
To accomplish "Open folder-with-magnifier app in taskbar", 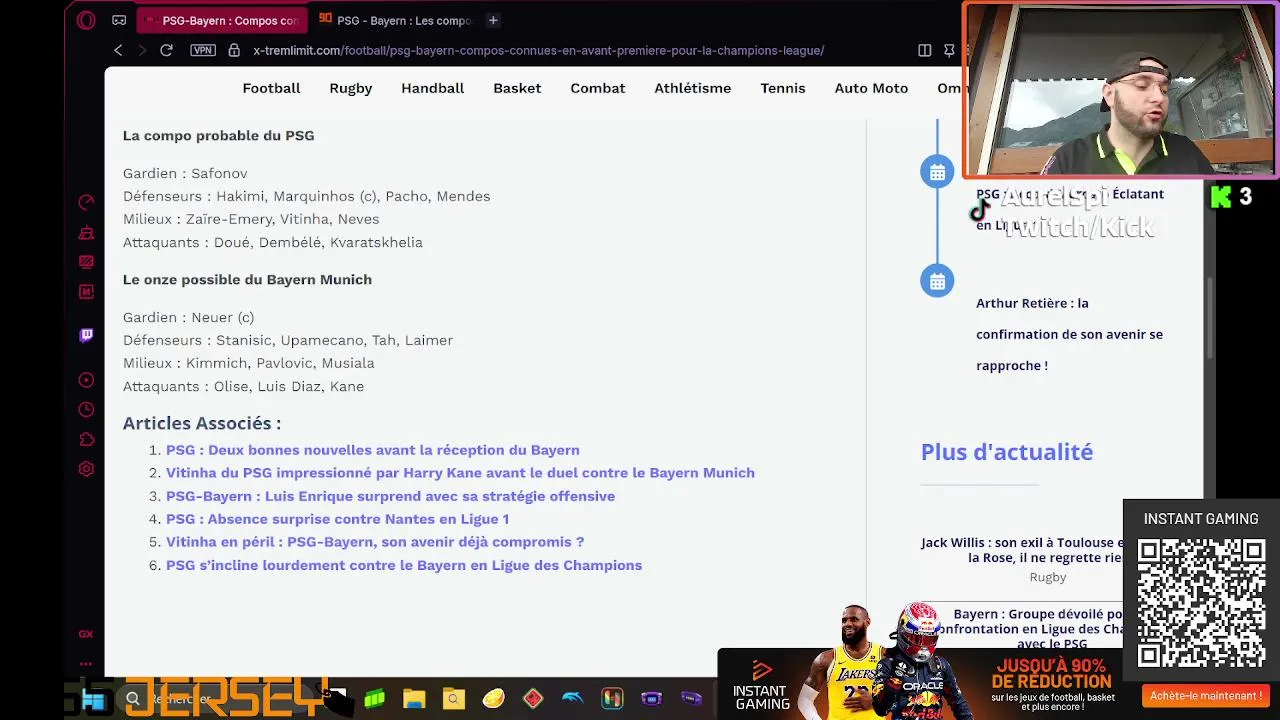I will pos(453,699).
